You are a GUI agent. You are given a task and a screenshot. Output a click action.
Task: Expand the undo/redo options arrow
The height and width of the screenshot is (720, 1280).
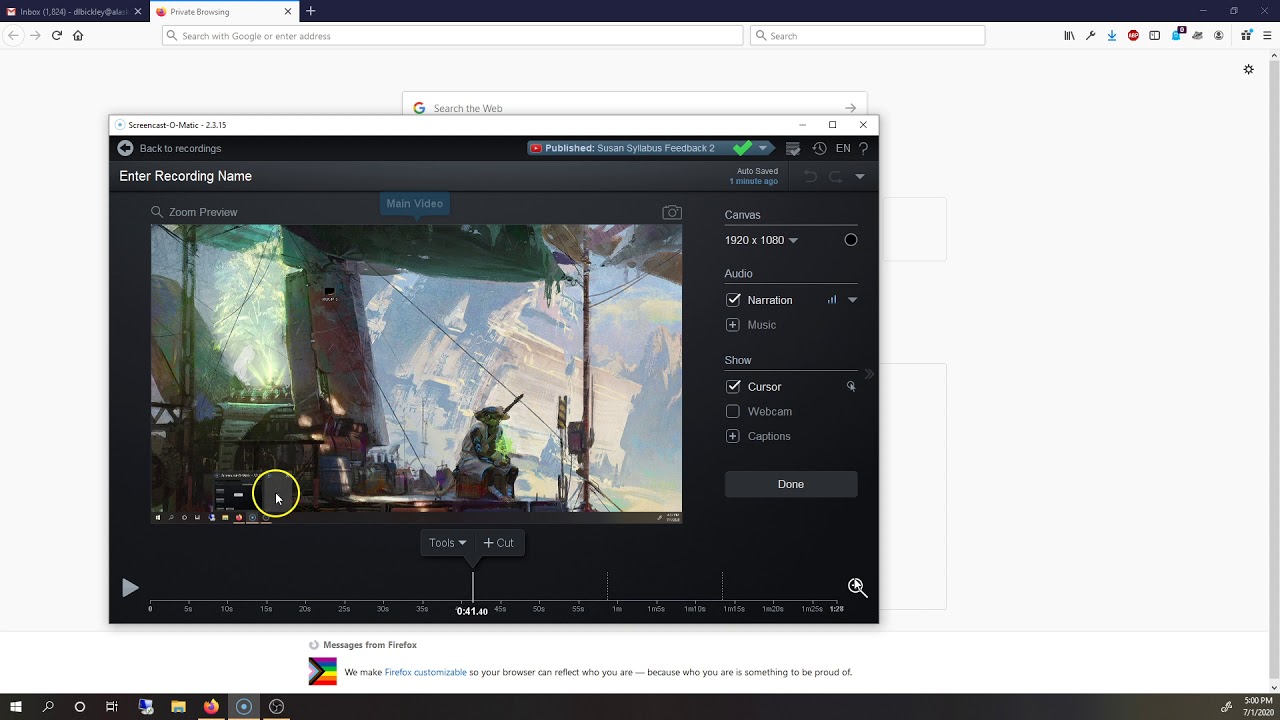pos(859,177)
